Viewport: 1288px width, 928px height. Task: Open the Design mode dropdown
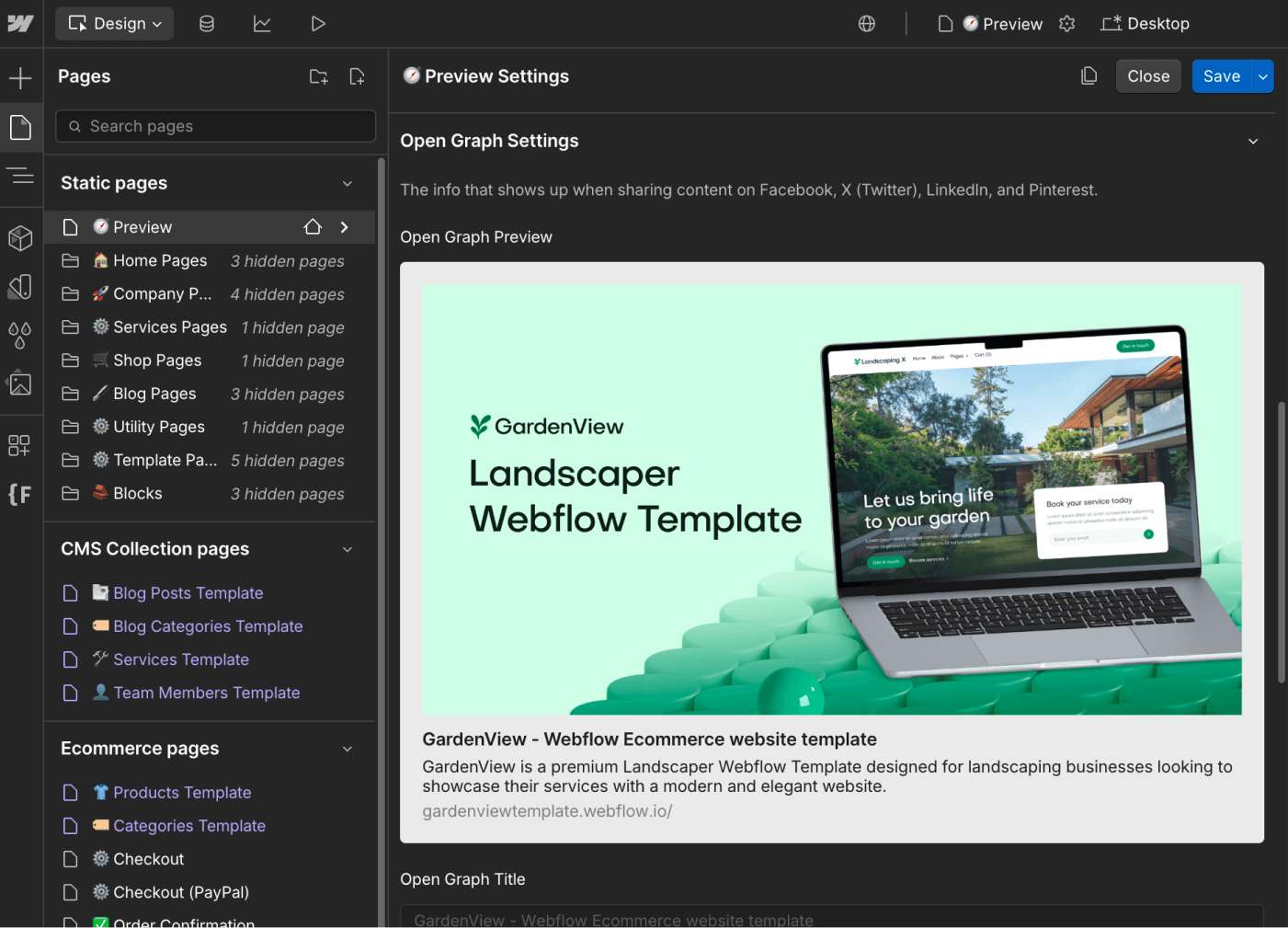click(114, 23)
